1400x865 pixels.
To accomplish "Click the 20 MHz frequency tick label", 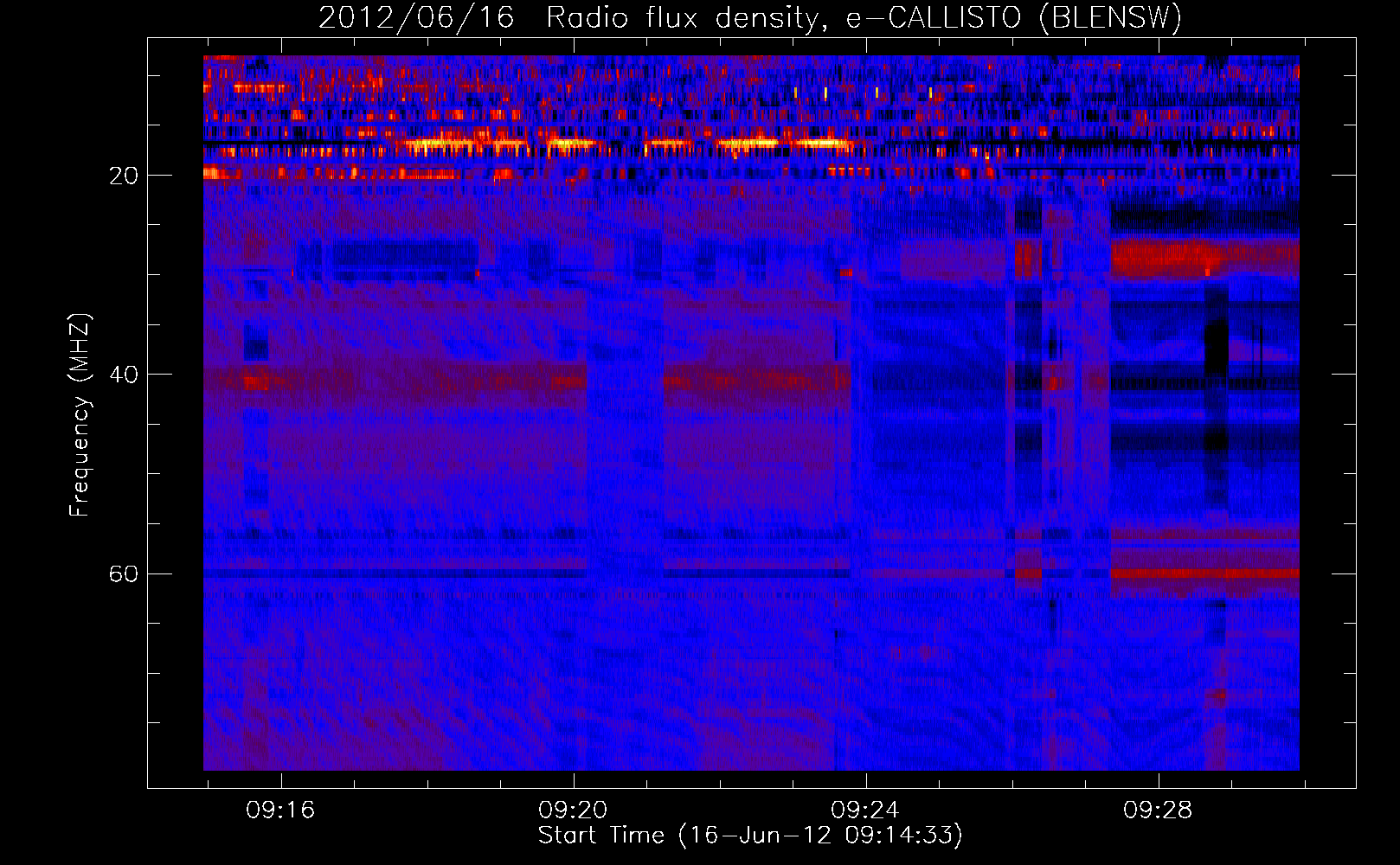I will point(124,176).
